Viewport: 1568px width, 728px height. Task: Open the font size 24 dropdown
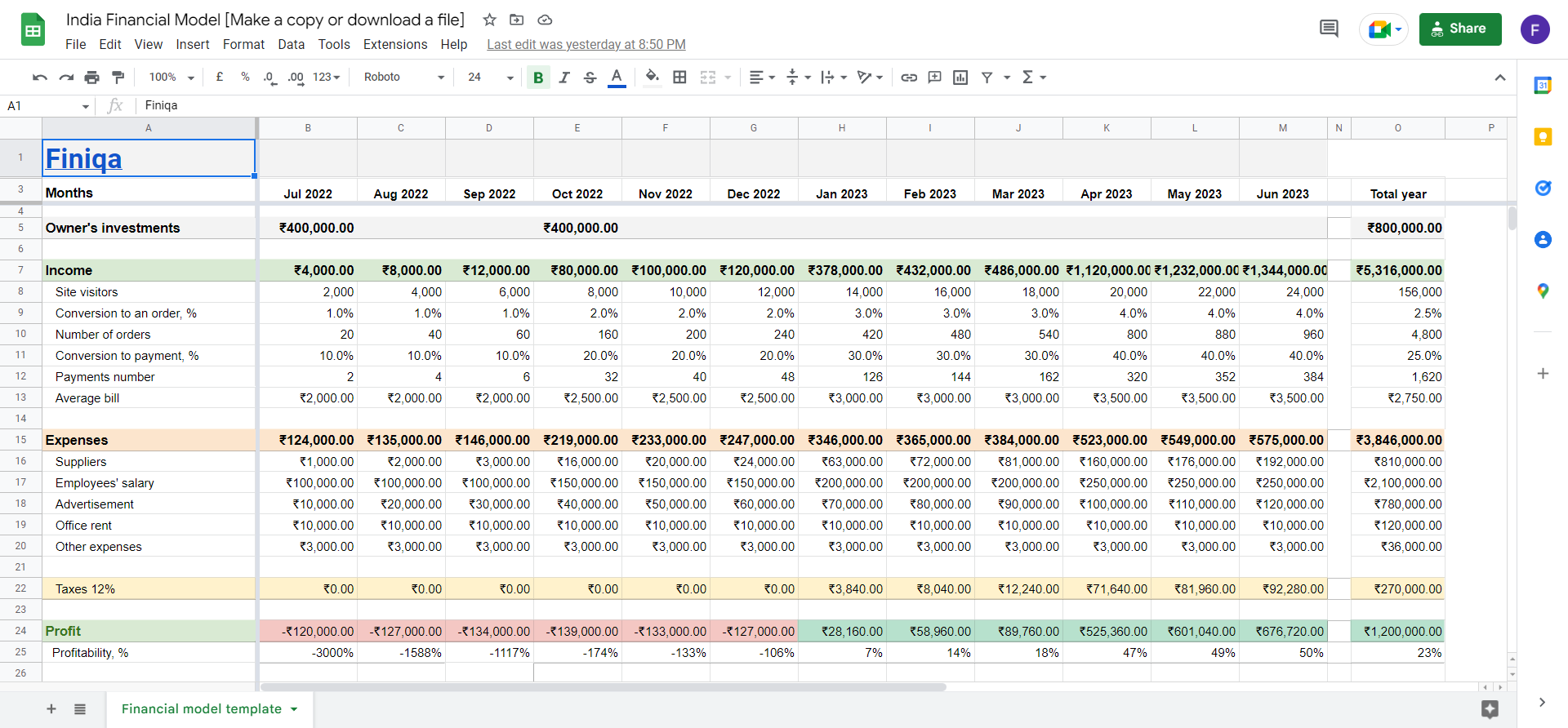490,78
